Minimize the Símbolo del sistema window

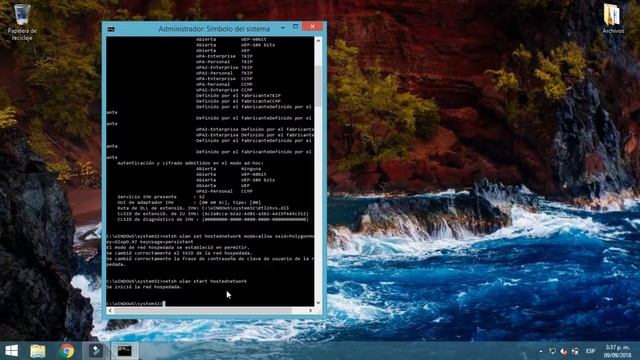(x=283, y=27)
